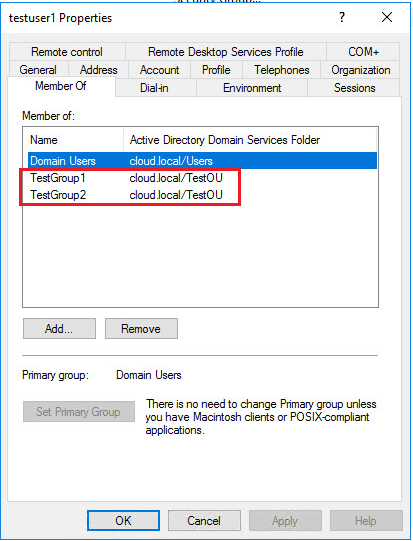This screenshot has height=541, width=413.
Task: Go to the Sessions tab
Action: coord(354,88)
